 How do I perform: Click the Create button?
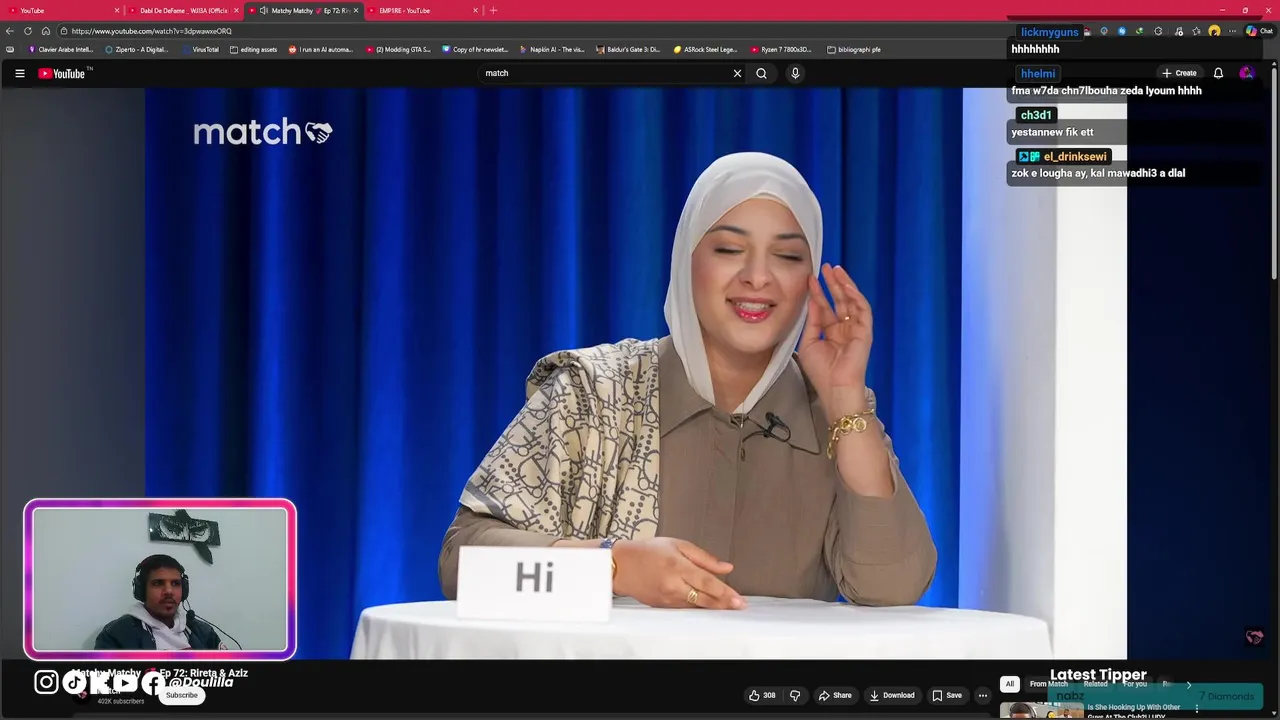1179,73
